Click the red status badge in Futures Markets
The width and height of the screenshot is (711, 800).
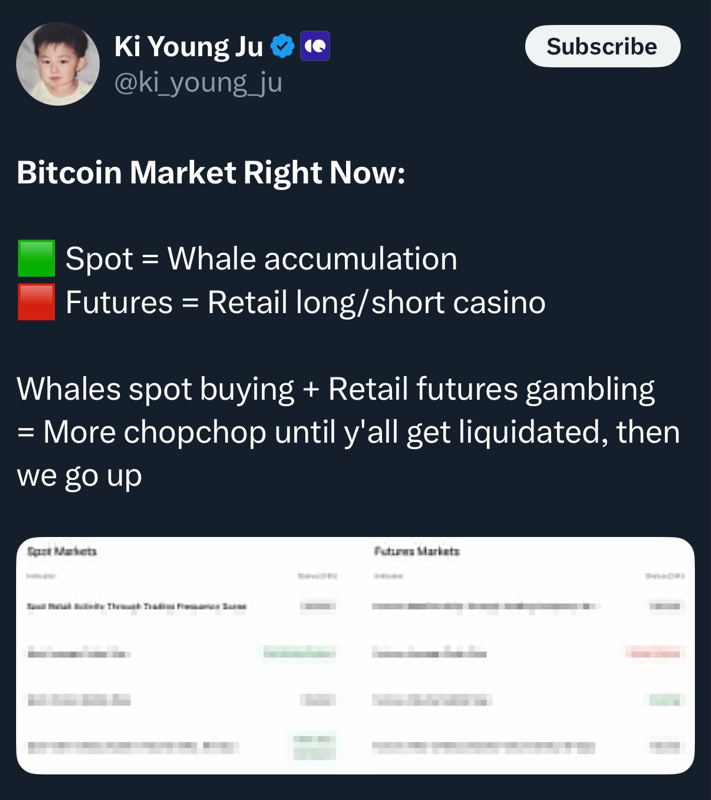pos(653,653)
